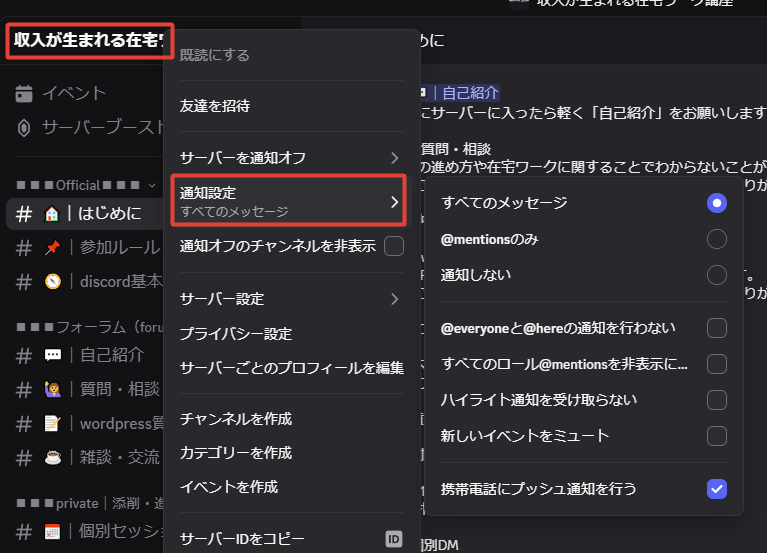The width and height of the screenshot is (767, 553).
Task: Enable @everyoneと@hereの通知を行わない checkbox
Action: [x=716, y=328]
